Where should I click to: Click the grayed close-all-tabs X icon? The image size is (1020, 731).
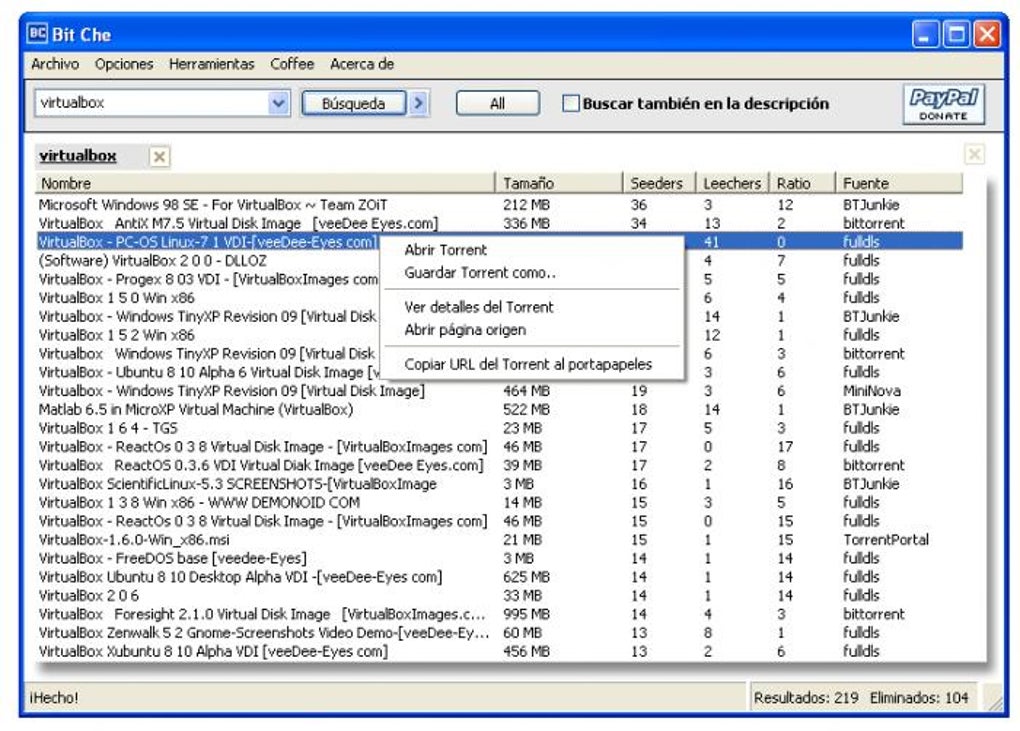974,154
